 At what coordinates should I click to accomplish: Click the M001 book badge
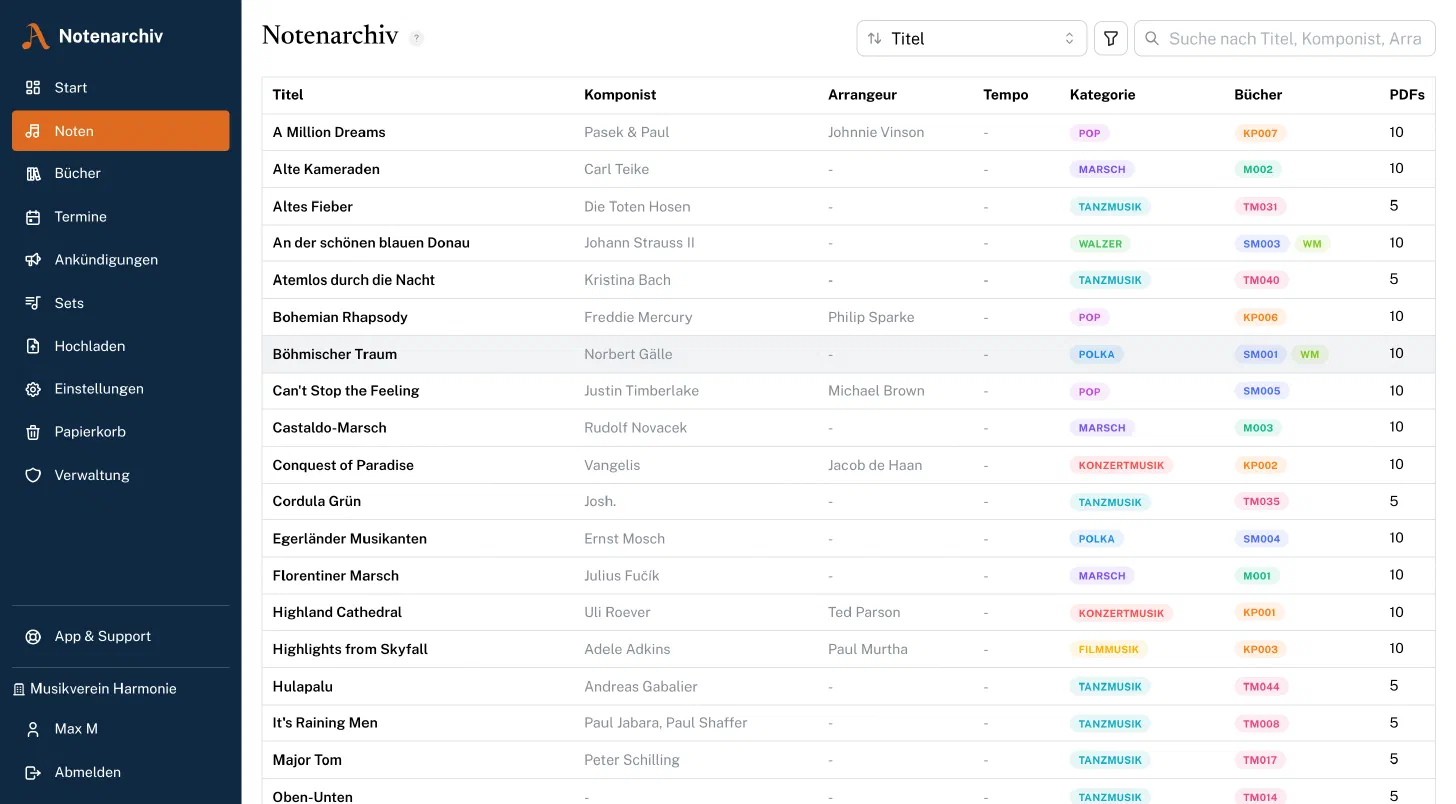(x=1257, y=576)
